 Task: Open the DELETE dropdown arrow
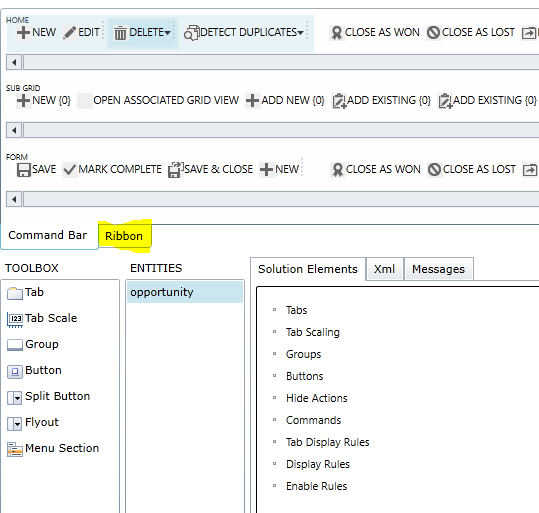167,33
